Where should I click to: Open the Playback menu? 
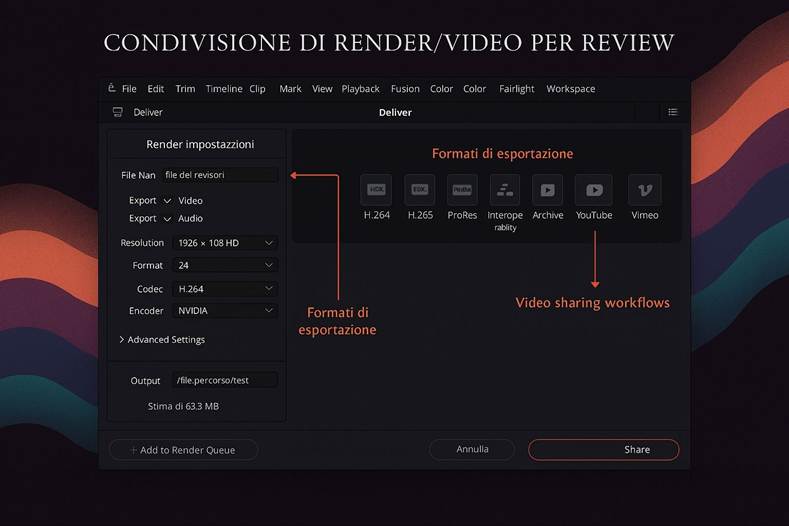tap(360, 89)
